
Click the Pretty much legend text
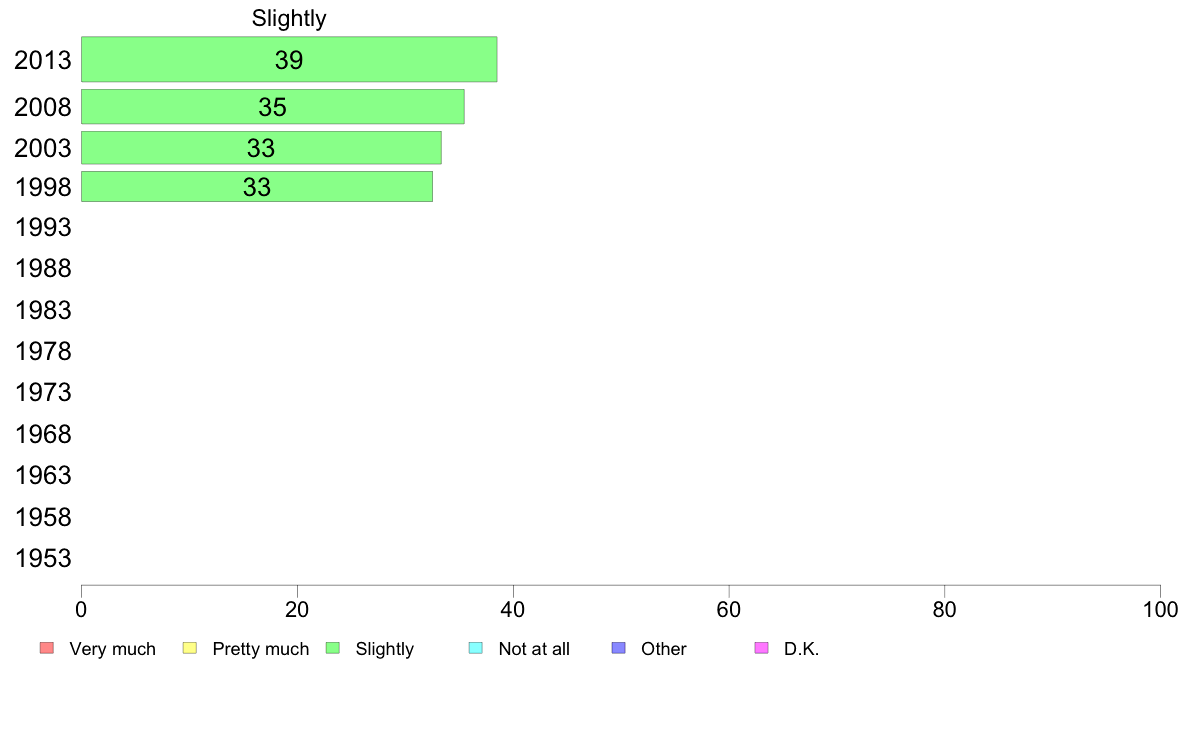coord(261,649)
